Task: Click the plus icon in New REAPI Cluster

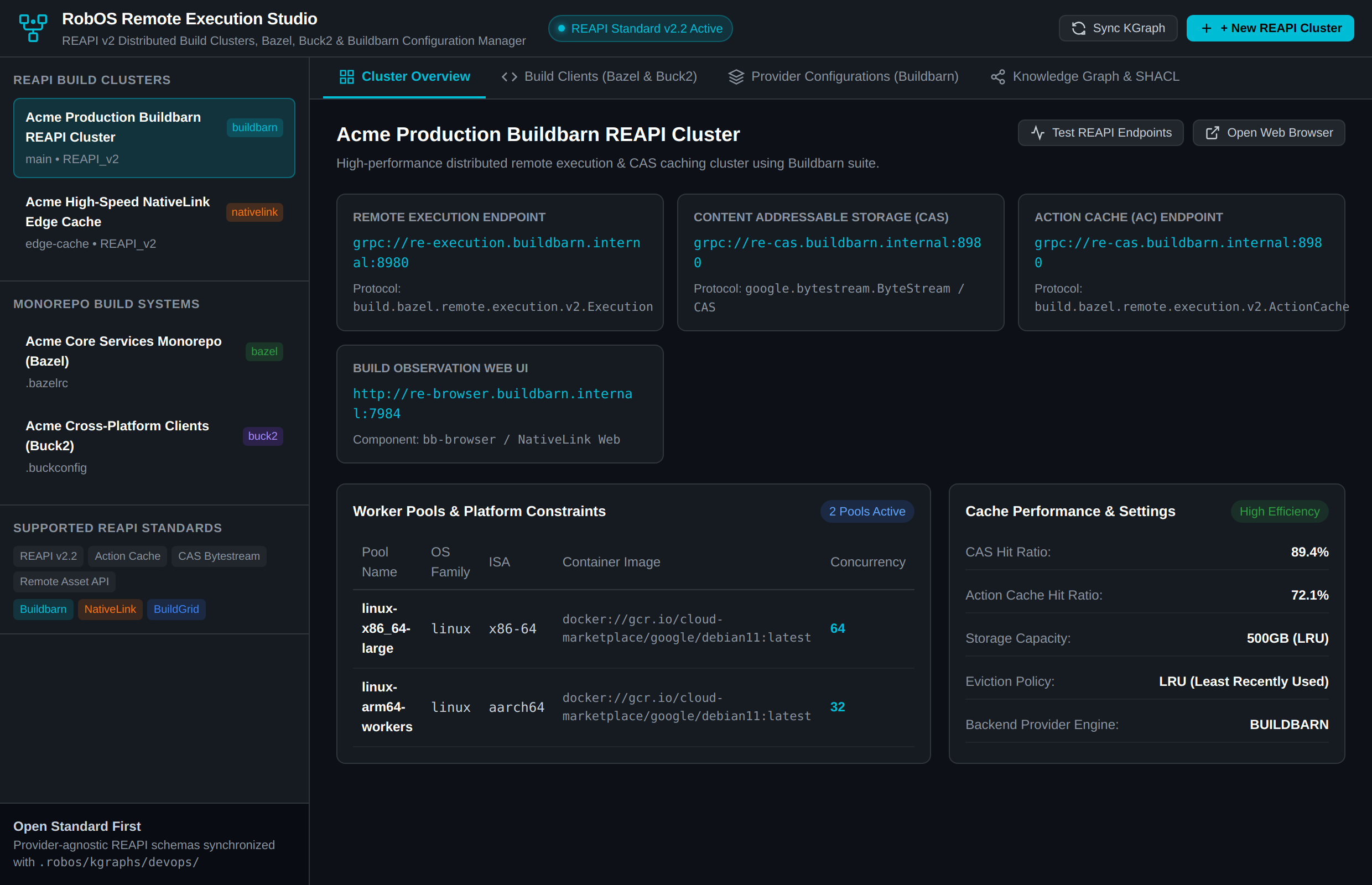Action: (x=1207, y=28)
